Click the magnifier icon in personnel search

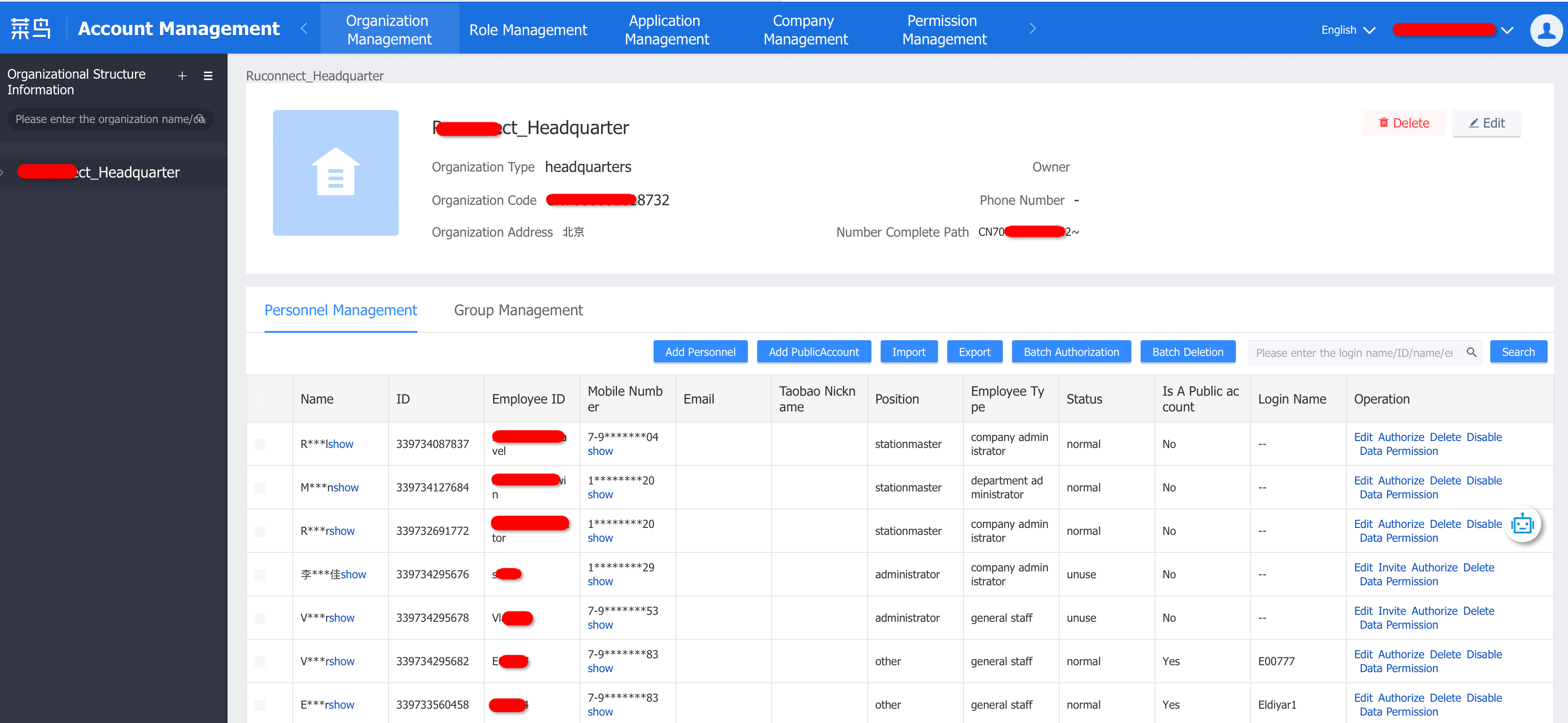click(1471, 352)
